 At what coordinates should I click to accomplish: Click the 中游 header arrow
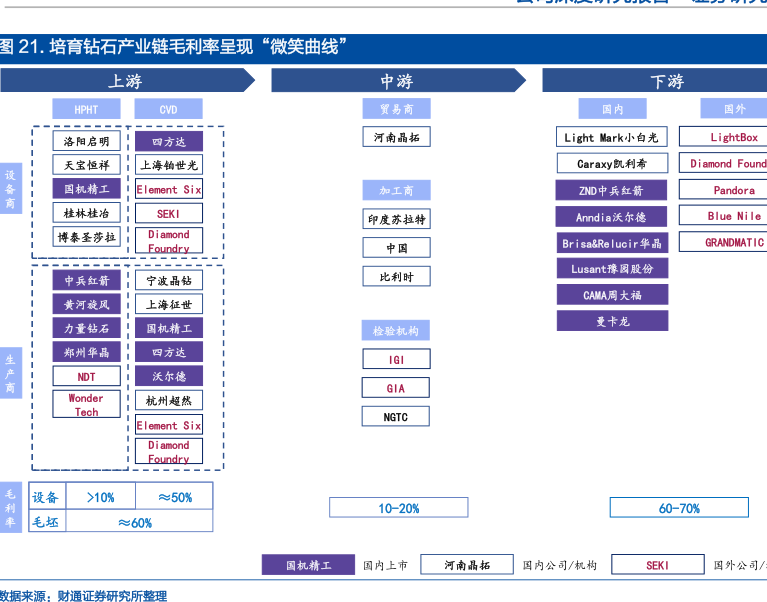[396, 81]
